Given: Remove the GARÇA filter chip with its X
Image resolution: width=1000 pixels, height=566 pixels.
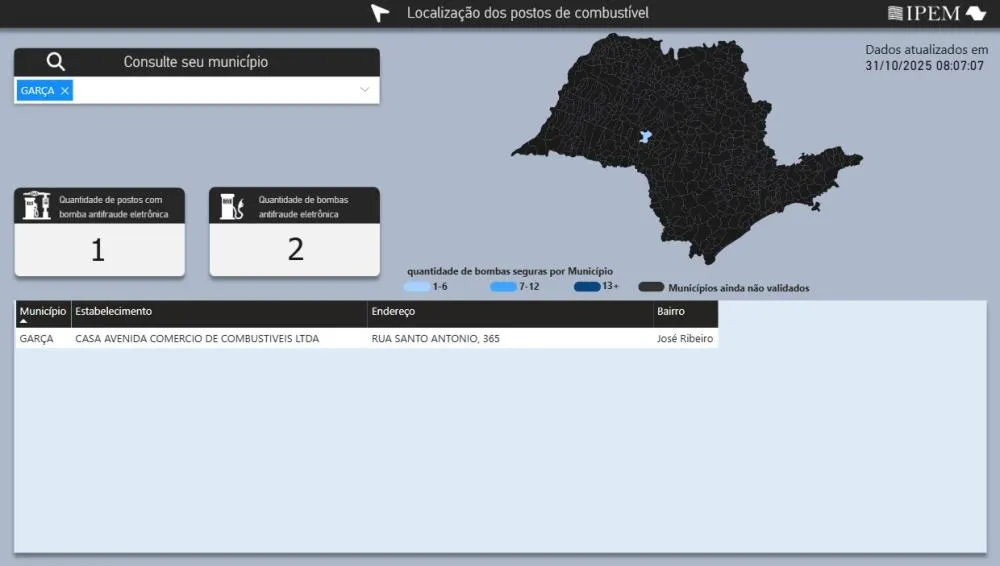Looking at the screenshot, I should tap(65, 91).
